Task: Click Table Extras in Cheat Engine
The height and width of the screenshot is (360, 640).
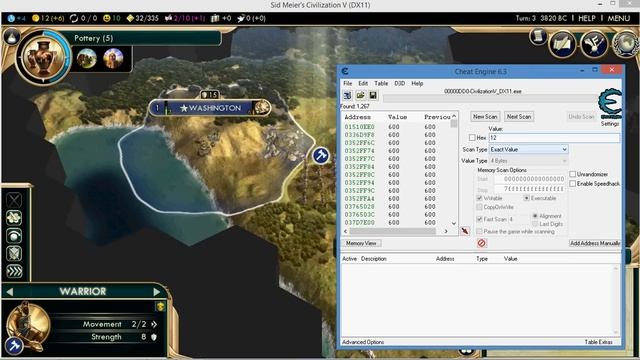Action: point(598,342)
